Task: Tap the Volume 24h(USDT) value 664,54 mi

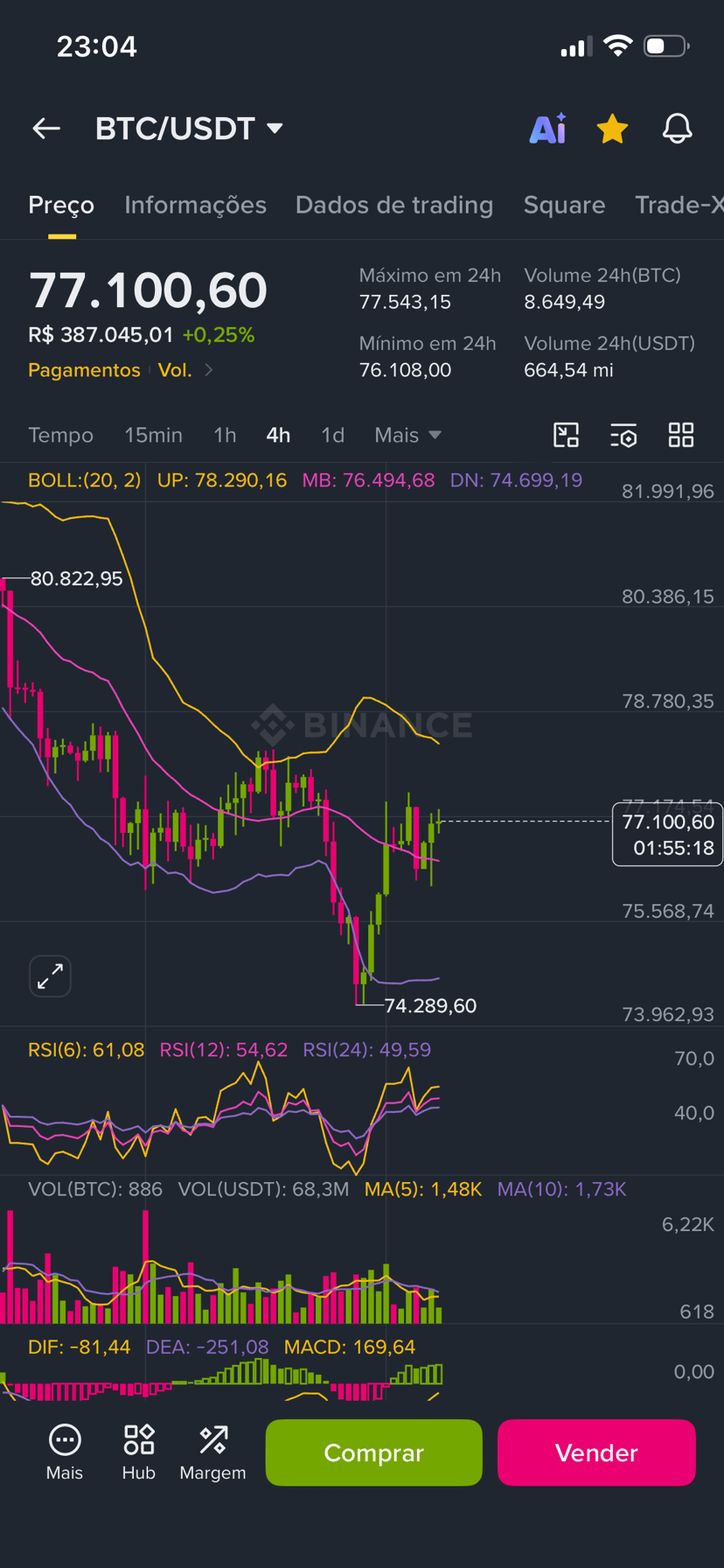Action: [568, 370]
